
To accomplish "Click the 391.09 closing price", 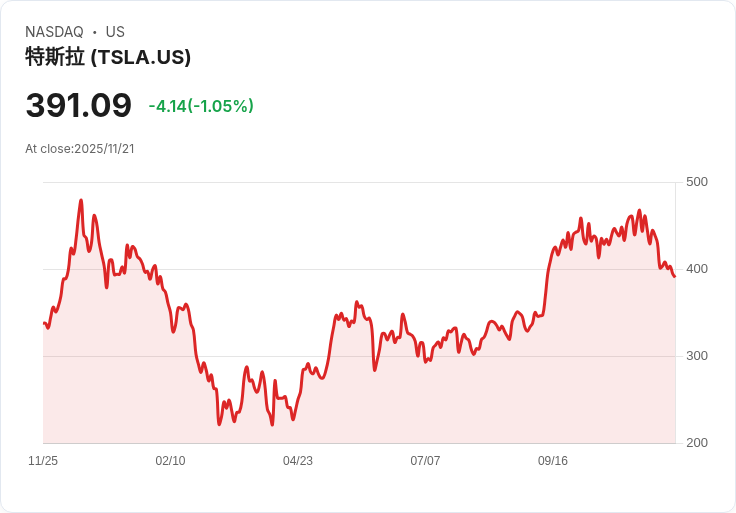I will (x=79, y=105).
